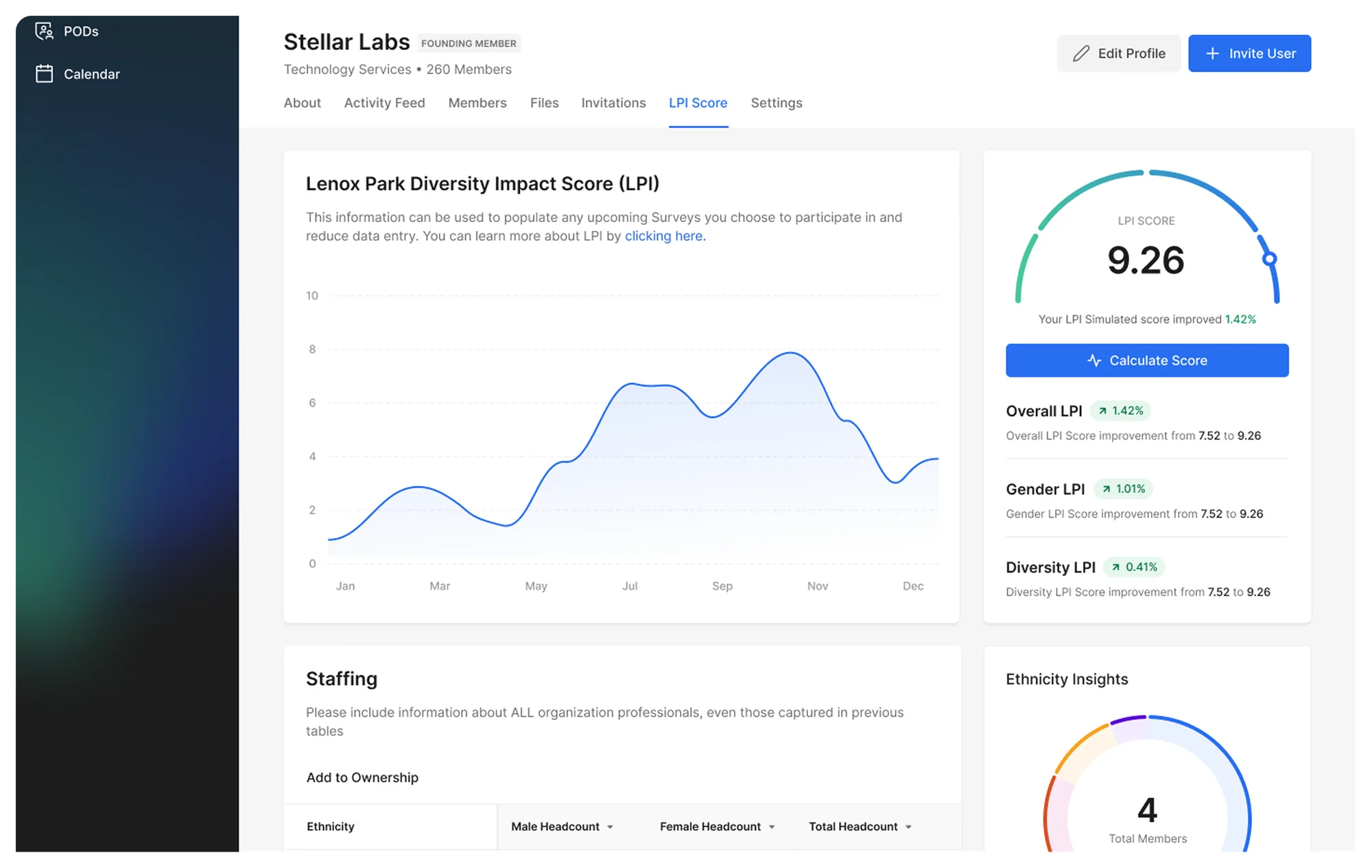Click the Overall LPI up-arrow icon

[1102, 411]
